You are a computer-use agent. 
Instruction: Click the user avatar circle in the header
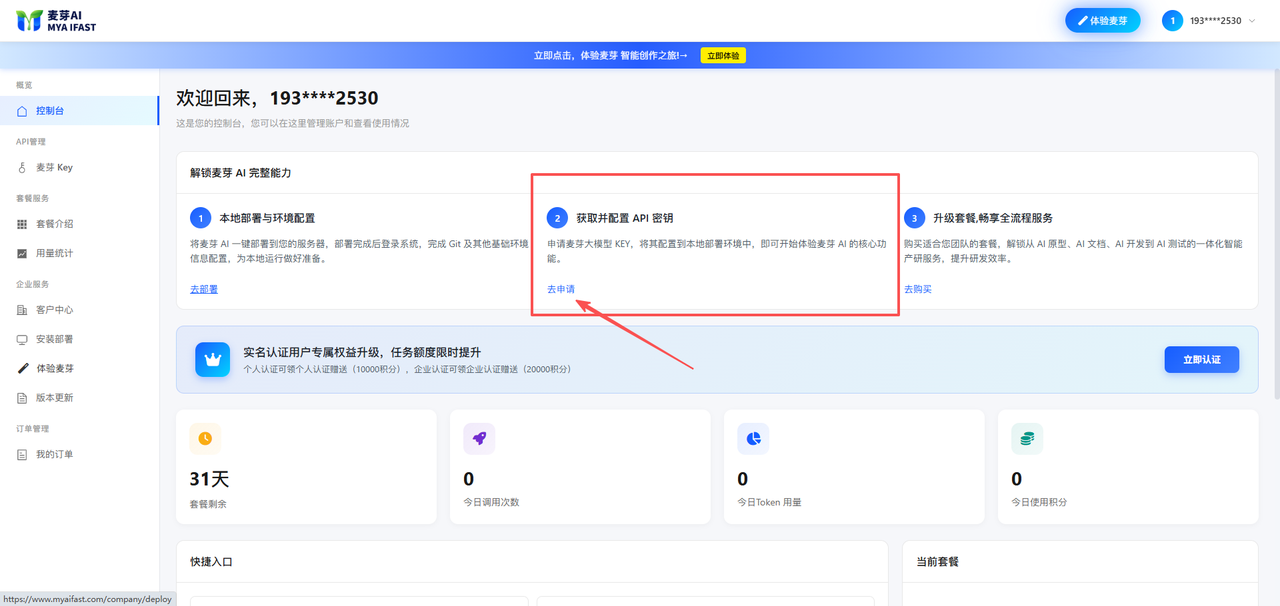pyautogui.click(x=1172, y=21)
